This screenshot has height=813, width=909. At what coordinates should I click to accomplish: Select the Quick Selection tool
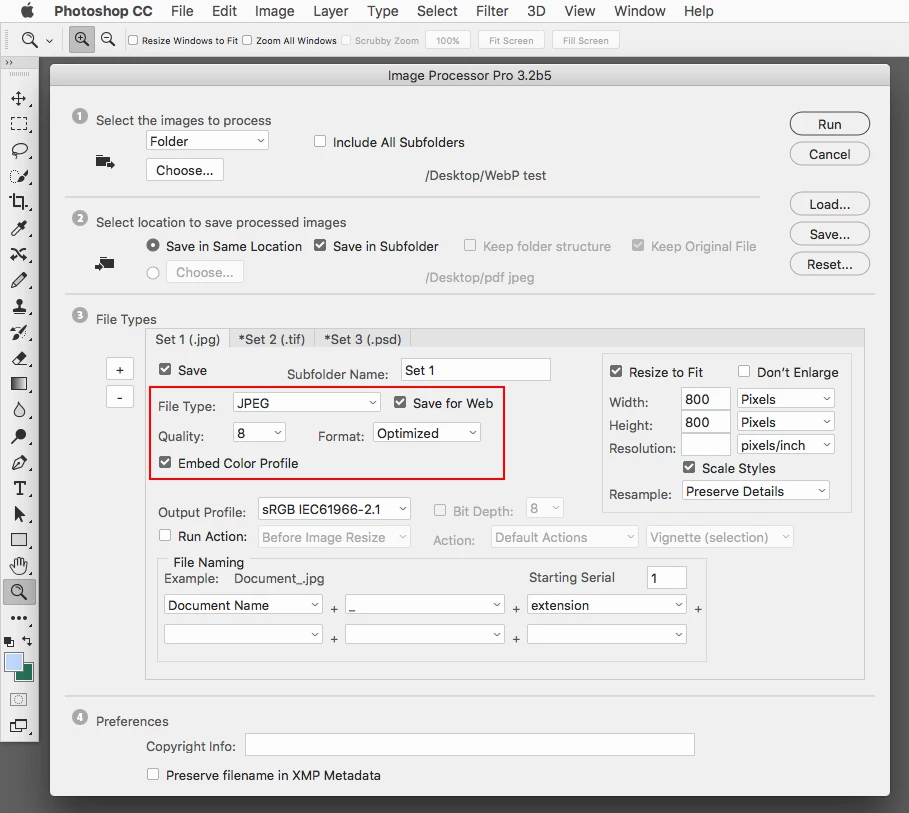point(19,176)
